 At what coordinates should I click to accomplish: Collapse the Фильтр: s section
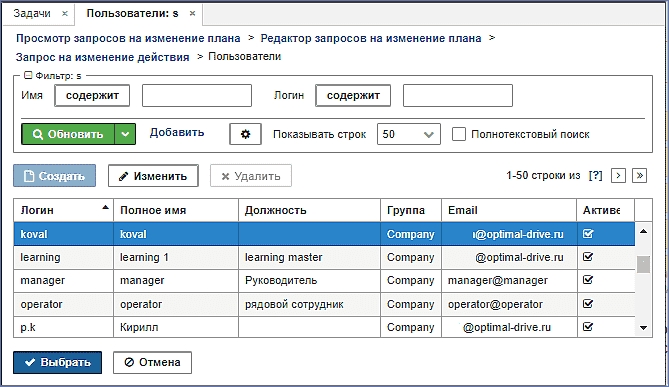[28, 76]
